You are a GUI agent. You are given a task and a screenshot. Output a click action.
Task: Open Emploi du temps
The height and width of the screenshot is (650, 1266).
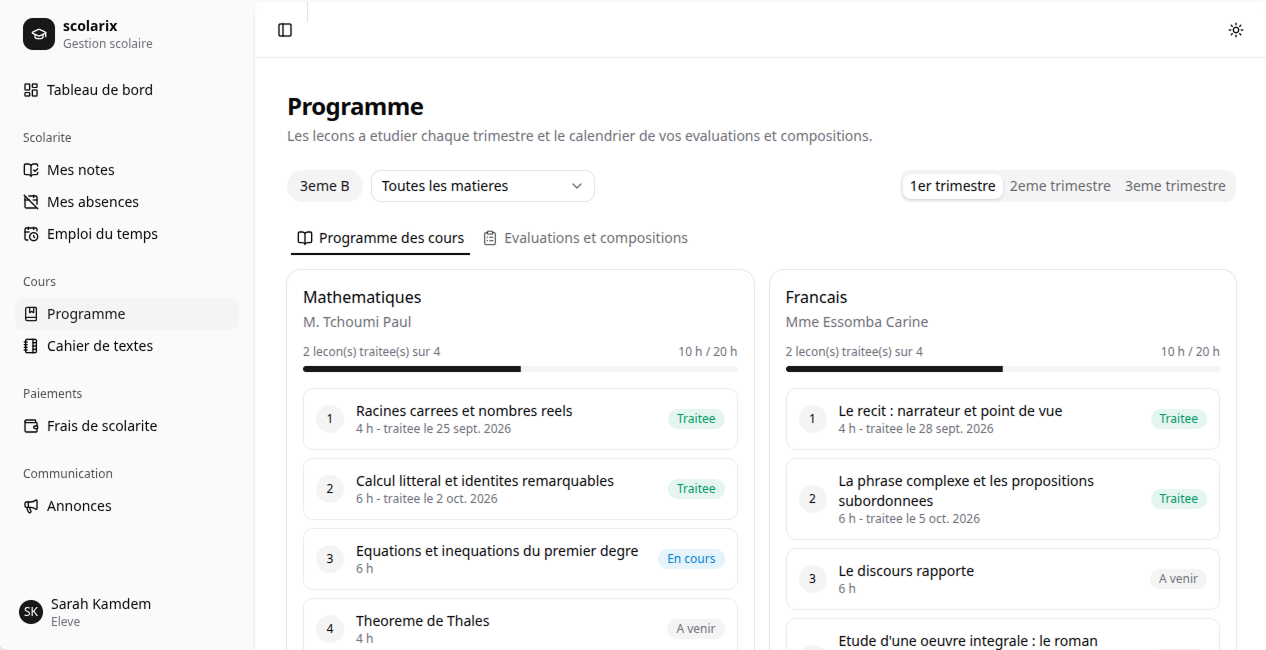pyautogui.click(x=127, y=234)
